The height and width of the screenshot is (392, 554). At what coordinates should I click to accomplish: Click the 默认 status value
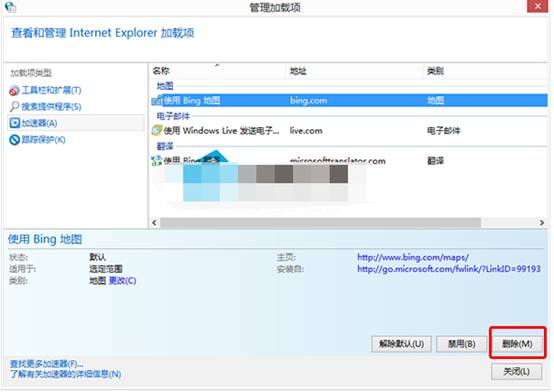click(98, 257)
